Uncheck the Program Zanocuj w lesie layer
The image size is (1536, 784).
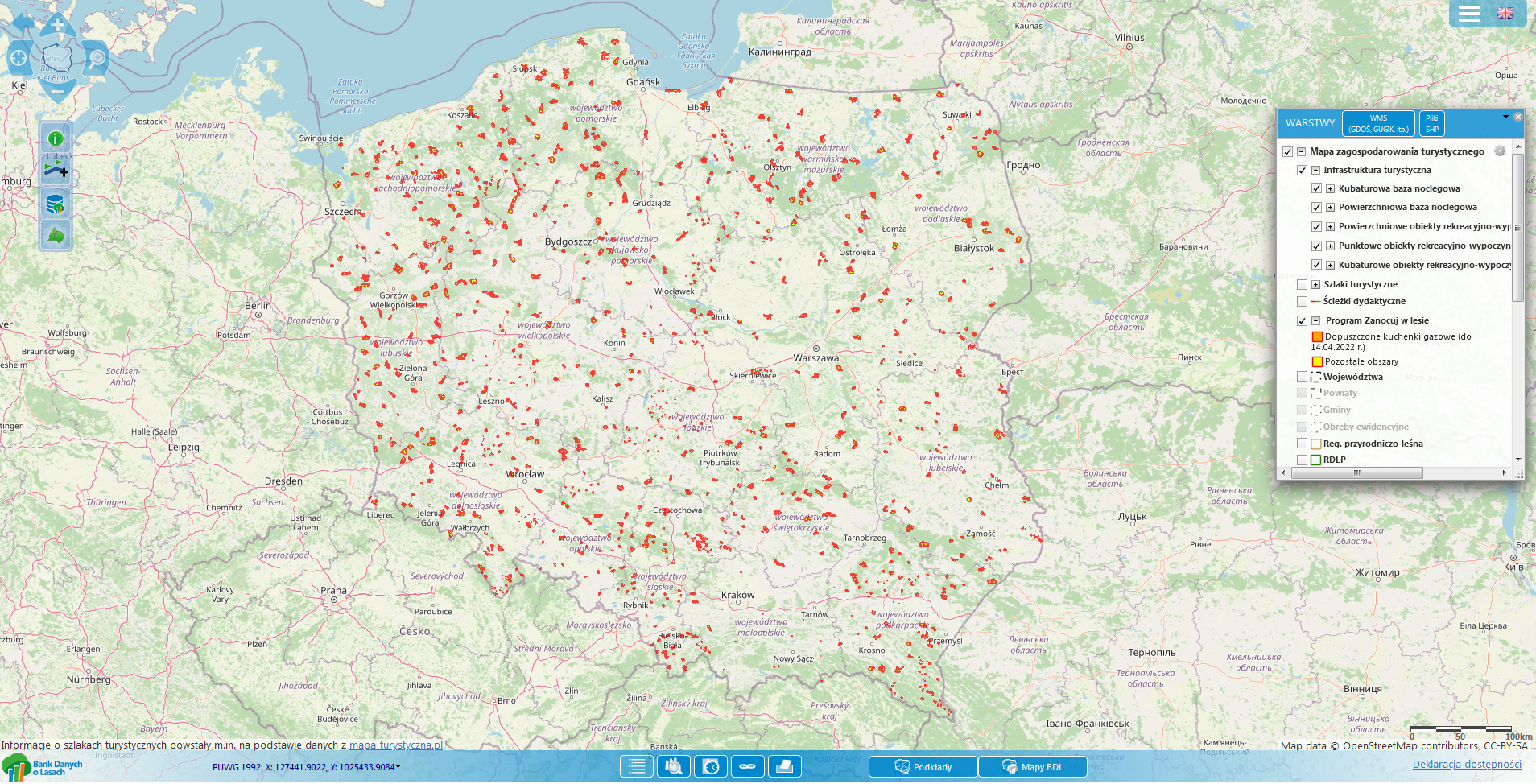click(x=1302, y=320)
